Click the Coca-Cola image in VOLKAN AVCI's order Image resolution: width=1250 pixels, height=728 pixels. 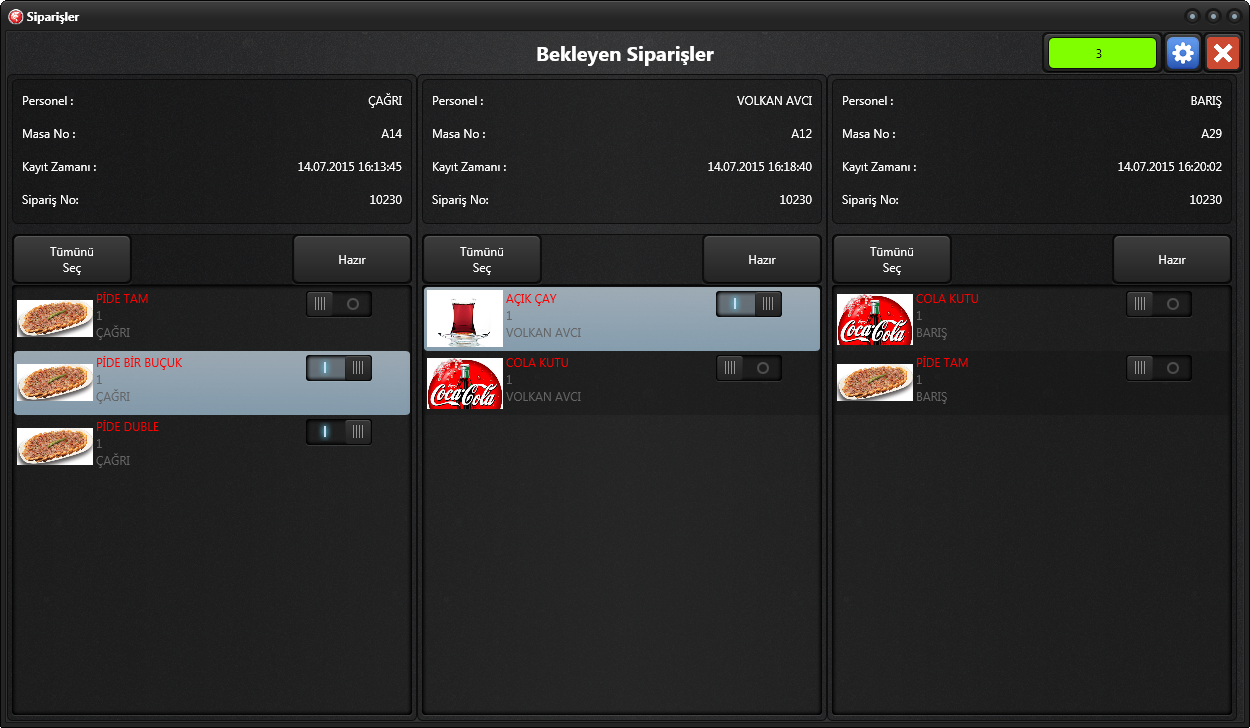click(465, 383)
